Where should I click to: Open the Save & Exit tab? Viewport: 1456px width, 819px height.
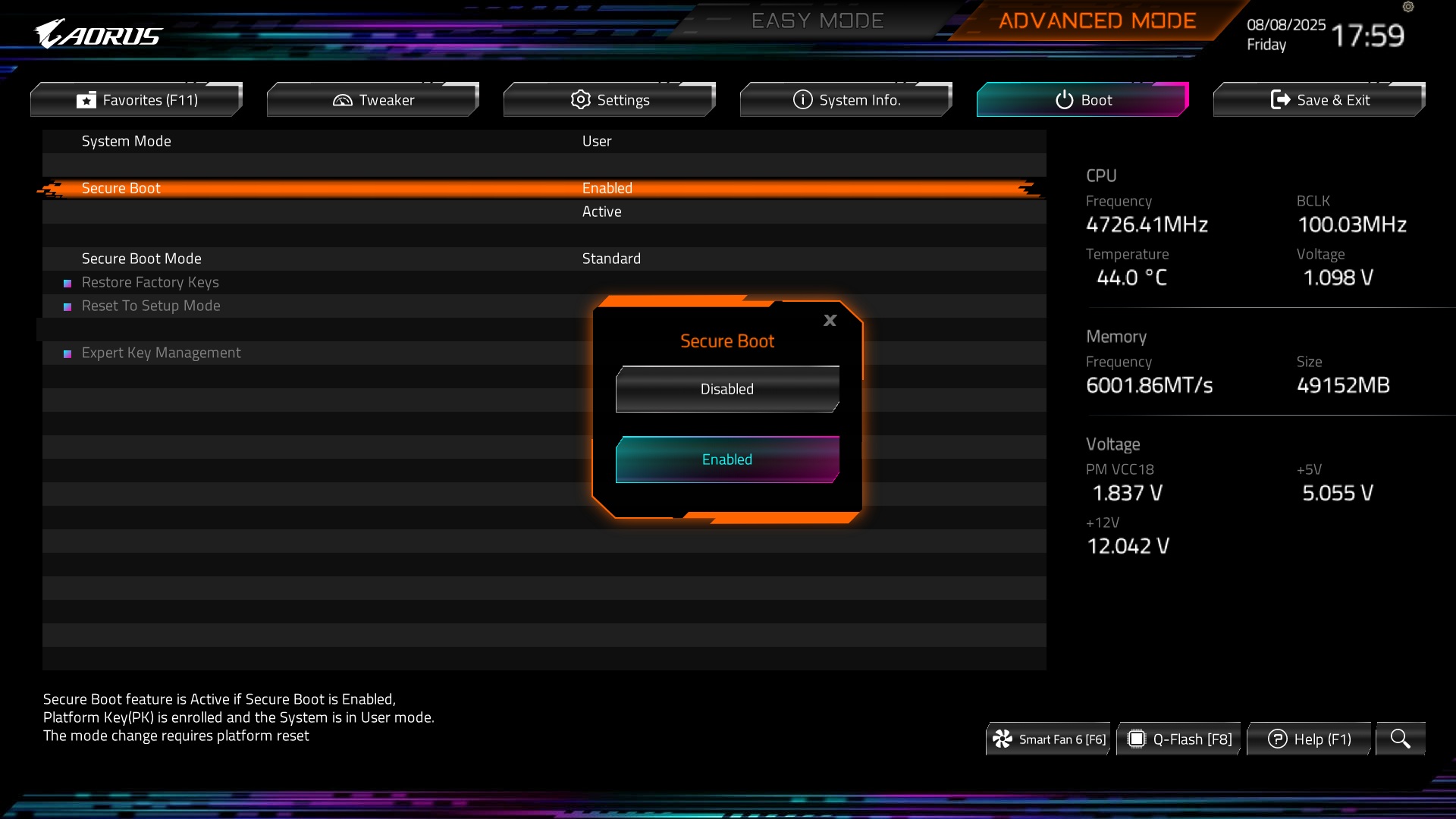pos(1319,99)
